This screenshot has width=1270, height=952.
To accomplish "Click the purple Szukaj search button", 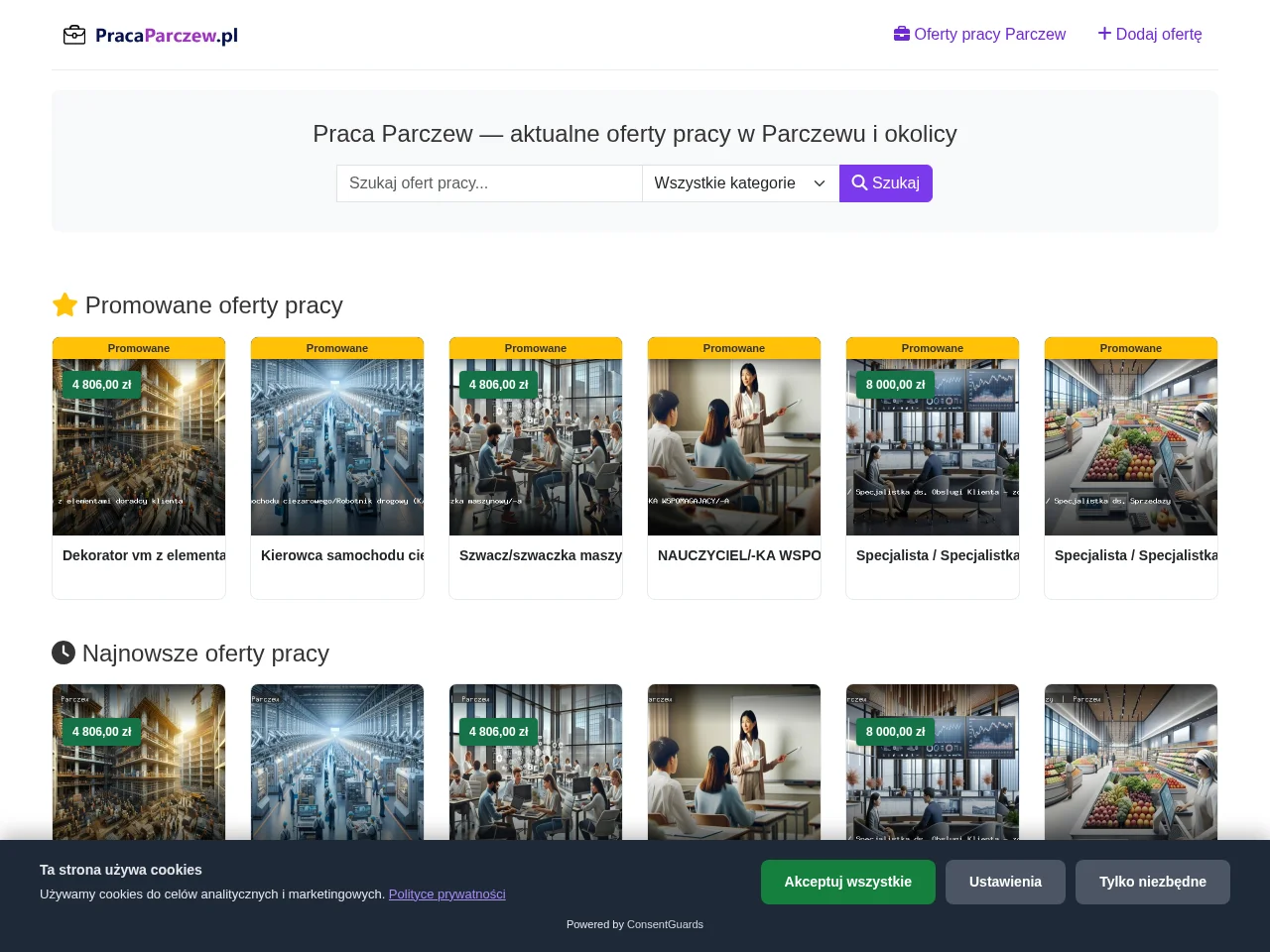I will tap(886, 183).
